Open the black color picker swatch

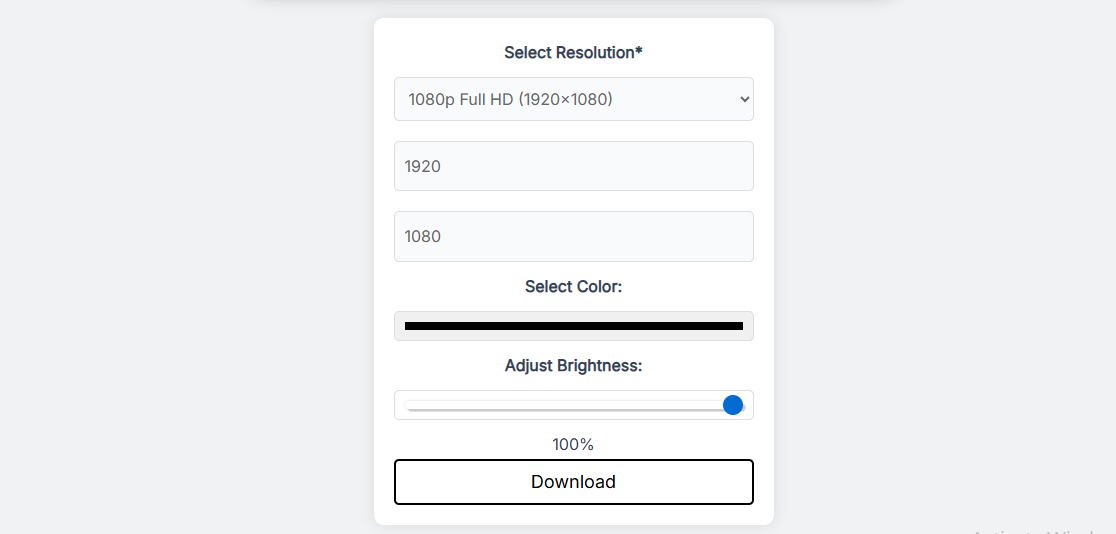tap(573, 326)
